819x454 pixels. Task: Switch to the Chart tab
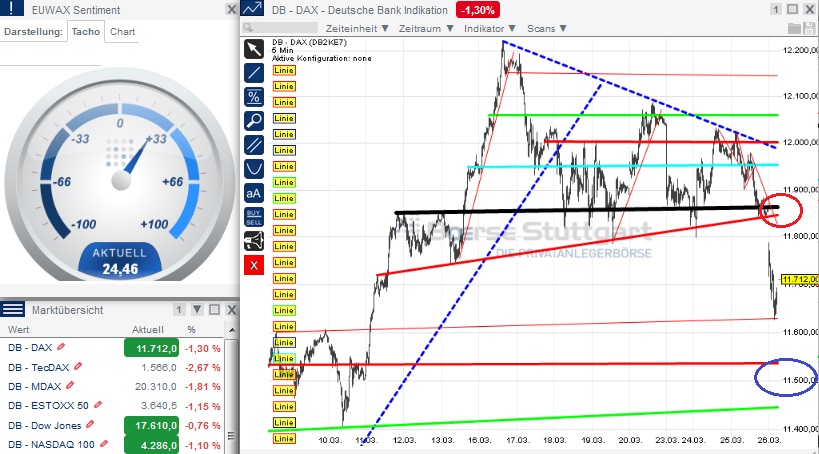122,31
